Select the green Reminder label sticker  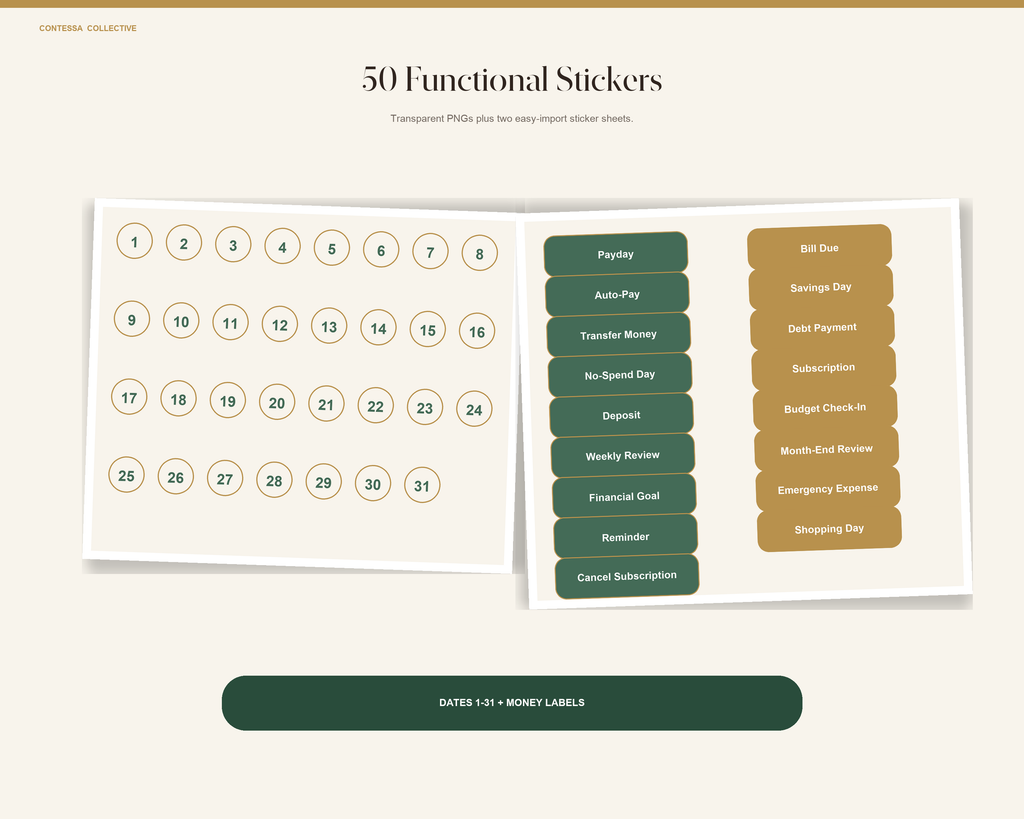point(626,537)
